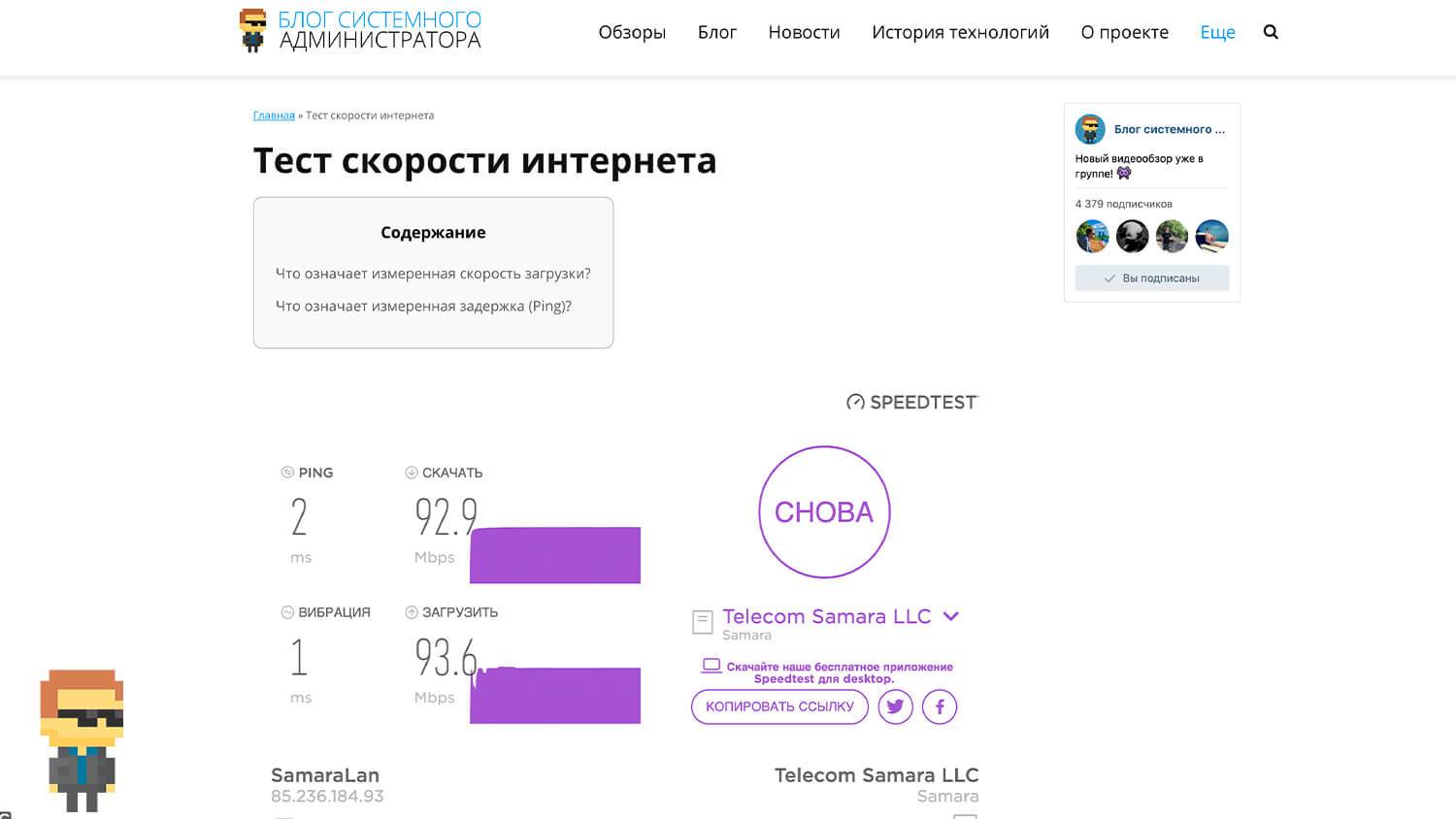Expand the Telecom Samara LLC server chevron
The width and height of the screenshot is (1456, 819).
tap(951, 616)
